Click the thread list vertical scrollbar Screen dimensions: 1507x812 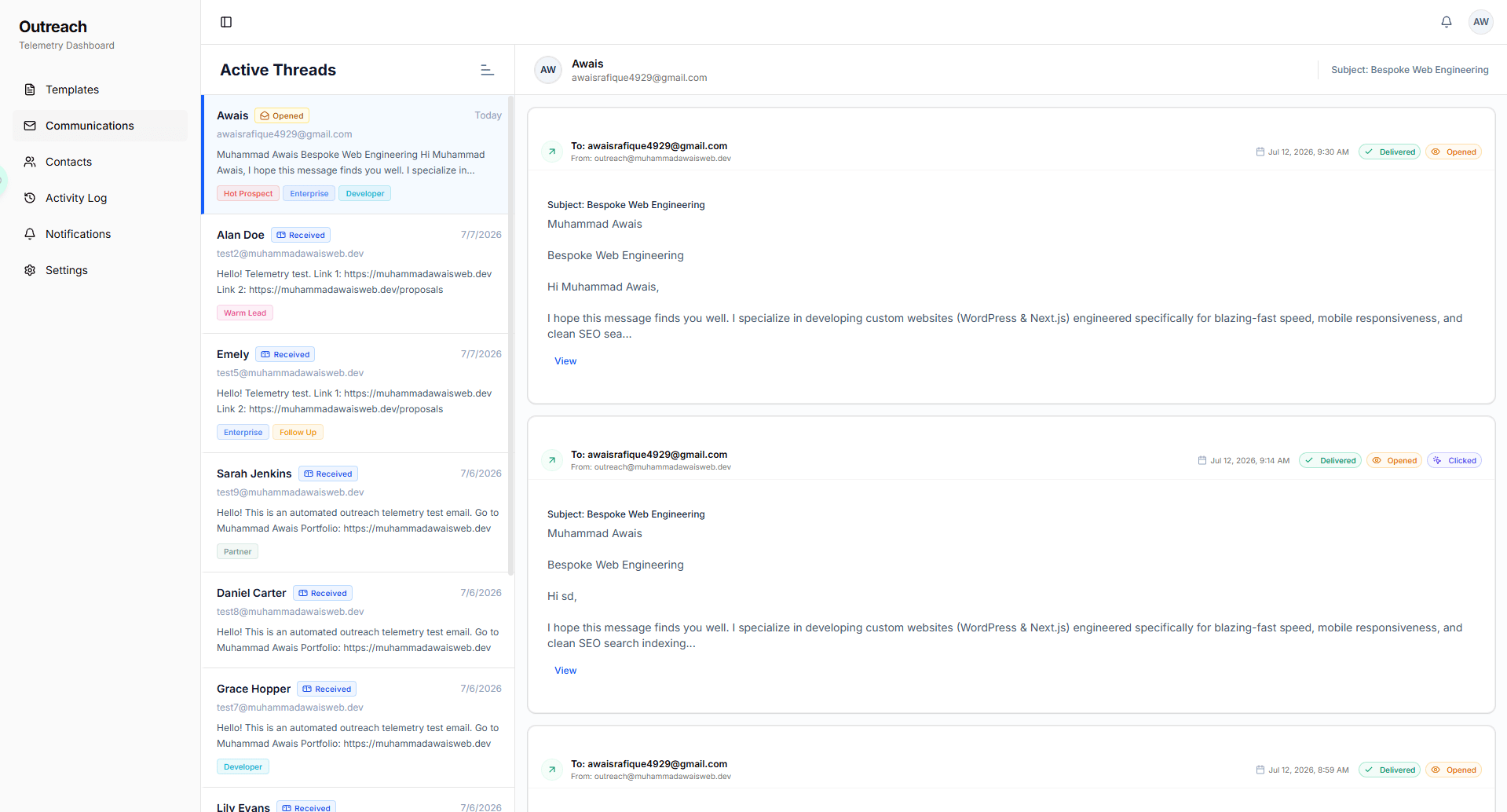[510, 335]
